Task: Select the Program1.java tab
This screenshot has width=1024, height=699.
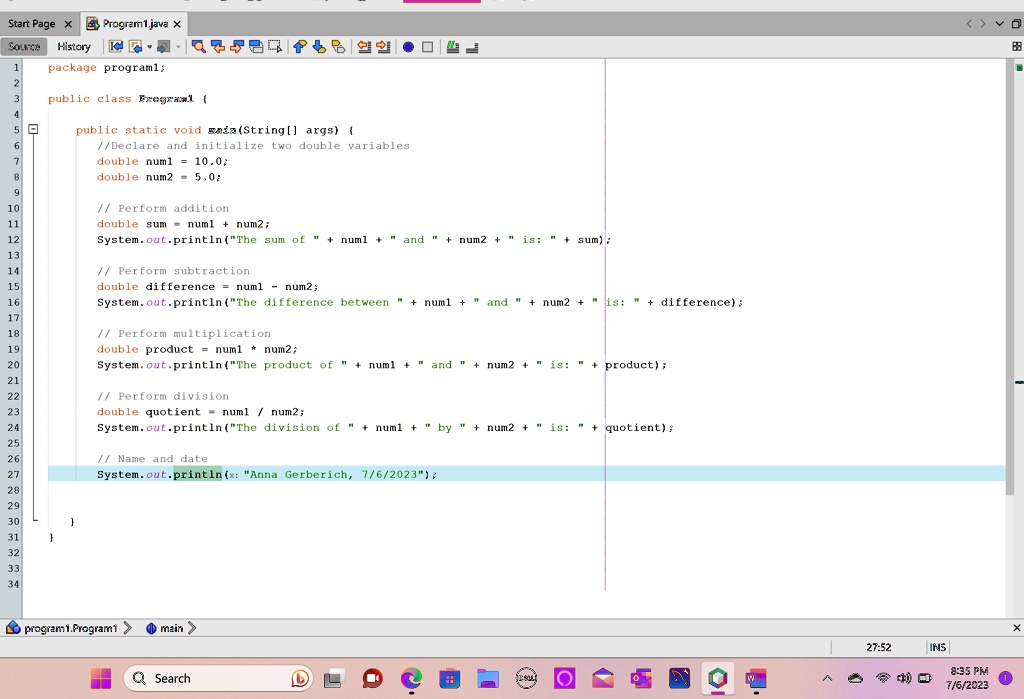Action: (135, 24)
